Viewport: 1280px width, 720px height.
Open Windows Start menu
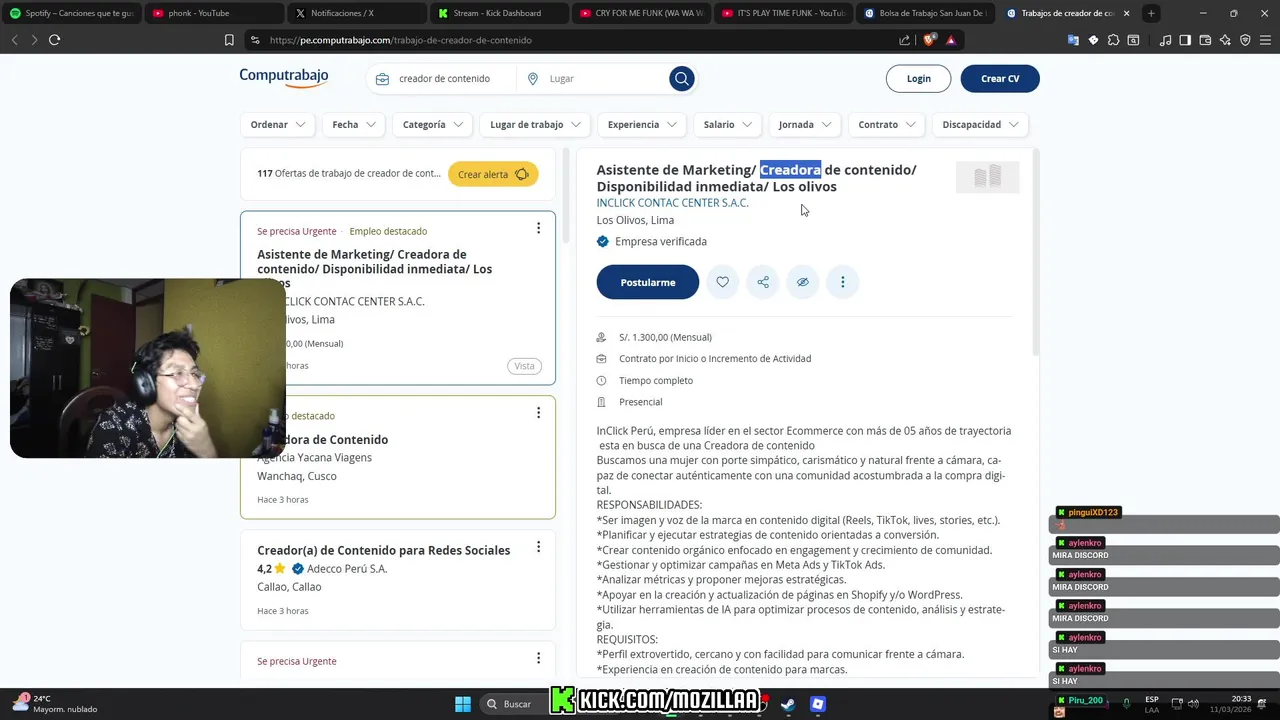pos(463,704)
